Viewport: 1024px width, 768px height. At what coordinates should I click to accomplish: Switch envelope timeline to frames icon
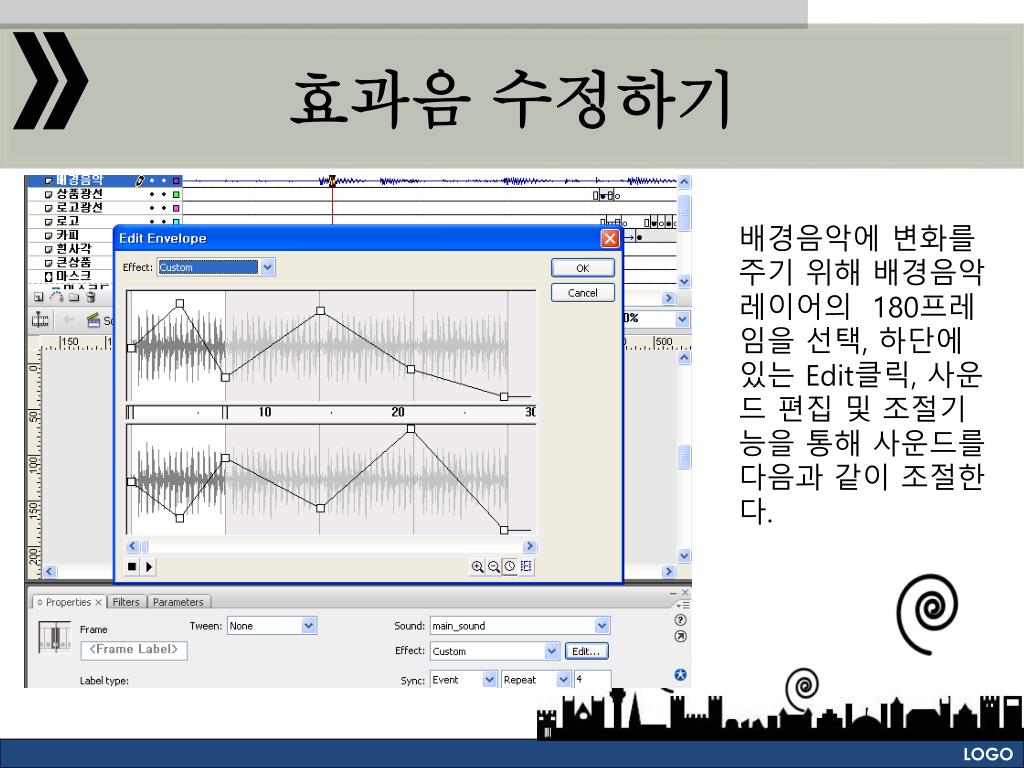(526, 567)
